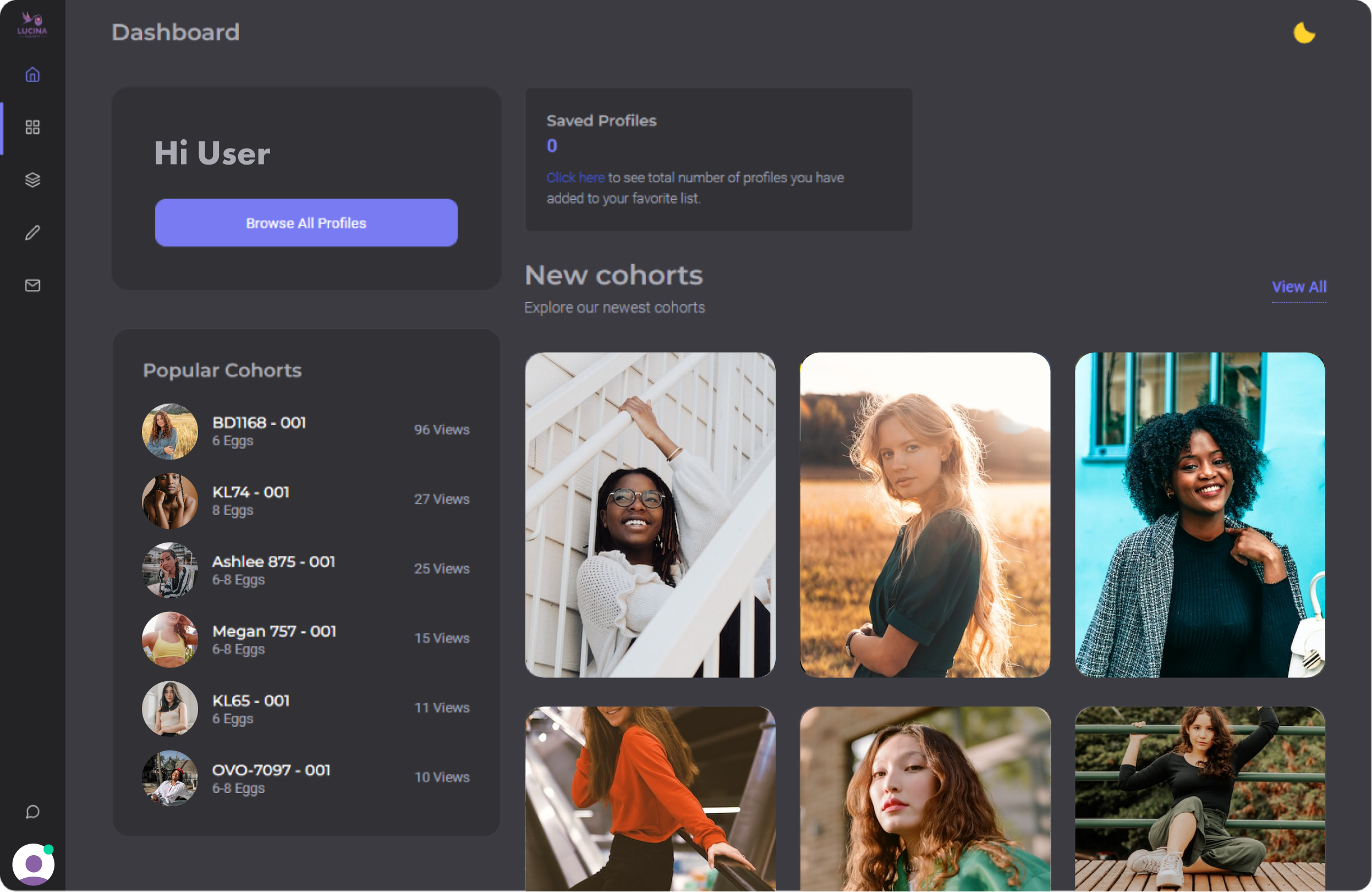Toggle dark mode with the moon icon
The image size is (1372, 892).
[1303, 33]
